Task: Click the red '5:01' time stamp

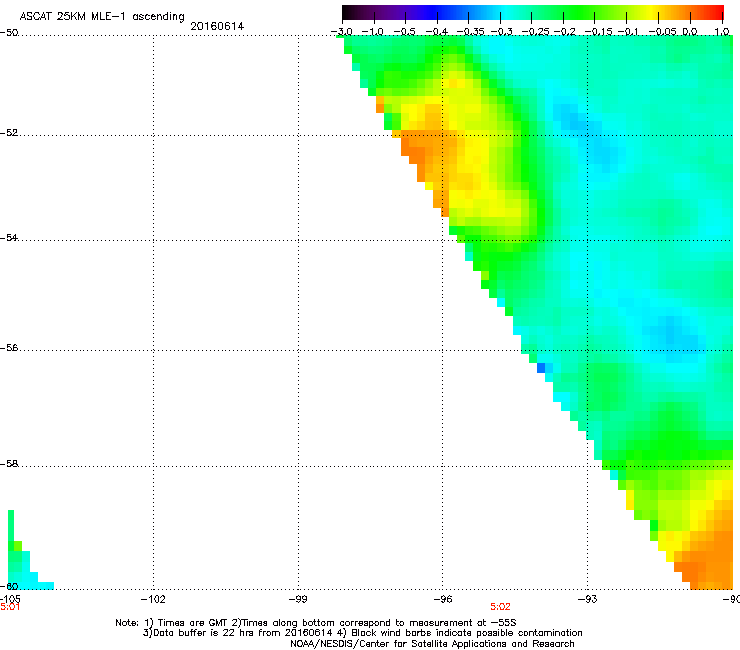Action: coord(10,607)
